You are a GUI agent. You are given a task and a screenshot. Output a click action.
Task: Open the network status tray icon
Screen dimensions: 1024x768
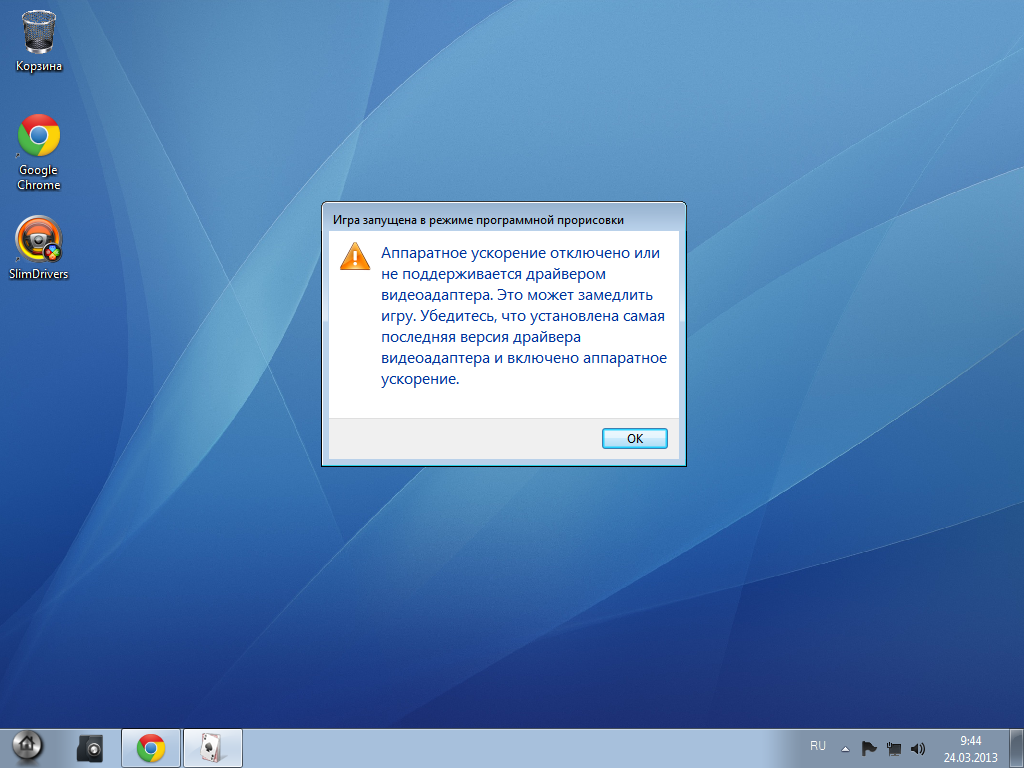coord(893,748)
